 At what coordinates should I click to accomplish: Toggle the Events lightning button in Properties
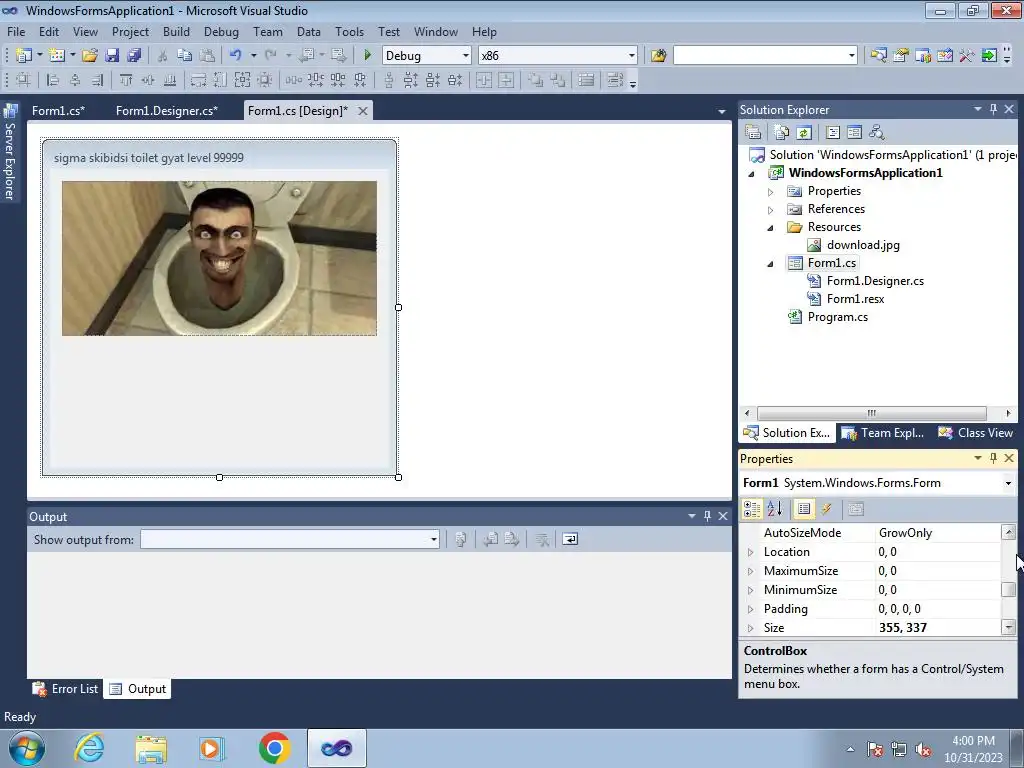coord(826,509)
